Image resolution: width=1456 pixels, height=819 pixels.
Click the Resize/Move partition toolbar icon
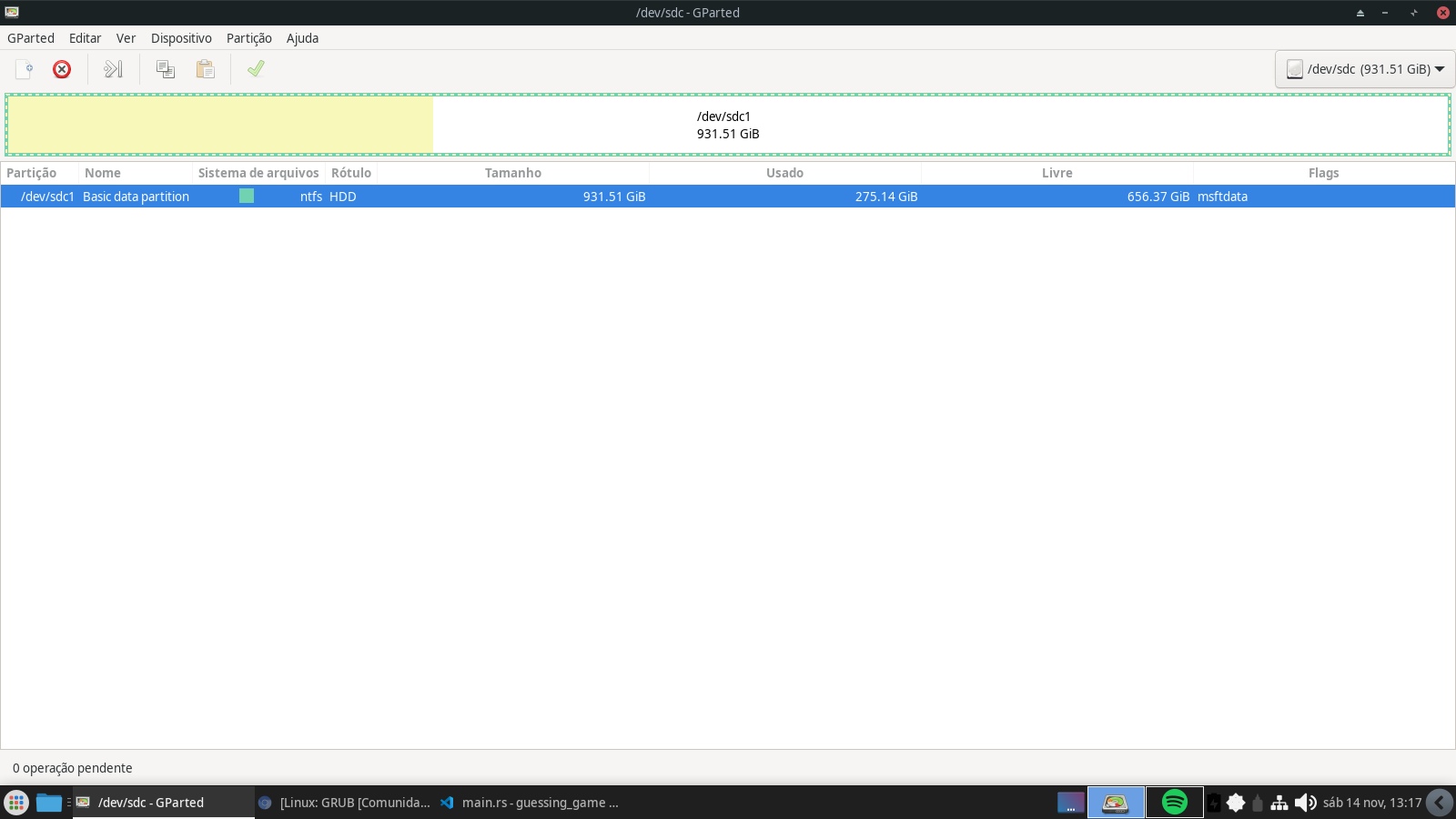pyautogui.click(x=113, y=69)
